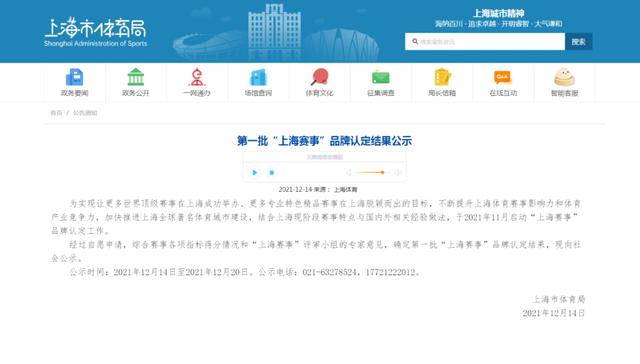Open 政务公开 government building icon
The width and height of the screenshot is (640, 364).
(x=136, y=77)
